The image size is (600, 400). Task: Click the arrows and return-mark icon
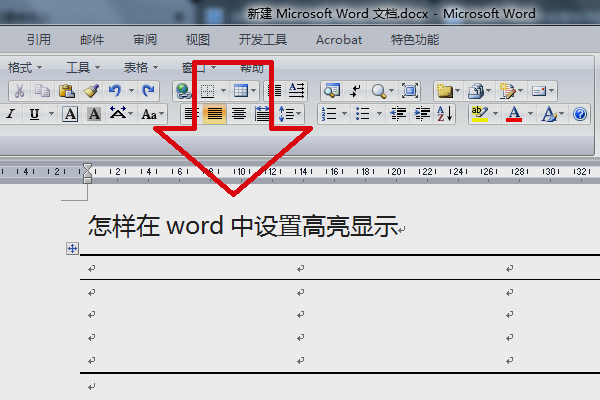[x=355, y=91]
